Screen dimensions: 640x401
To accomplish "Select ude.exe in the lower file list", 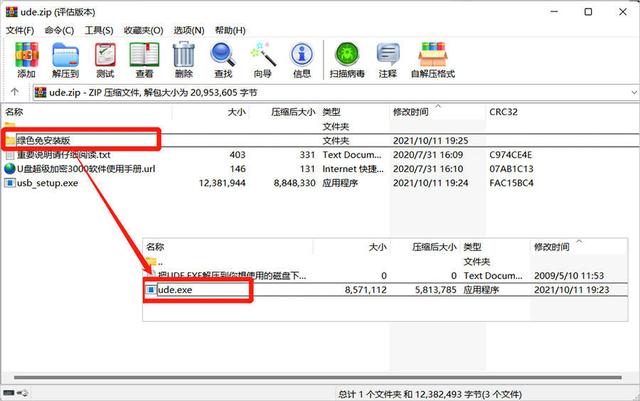I will 175,290.
